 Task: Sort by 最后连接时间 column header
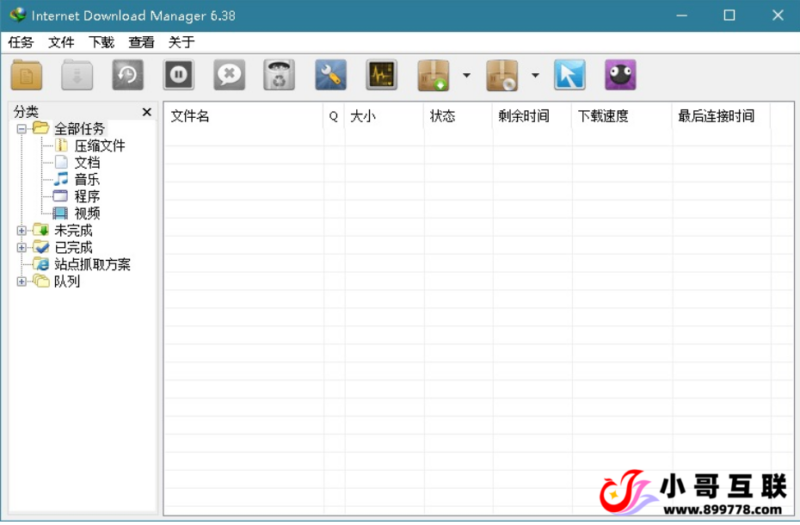point(721,116)
